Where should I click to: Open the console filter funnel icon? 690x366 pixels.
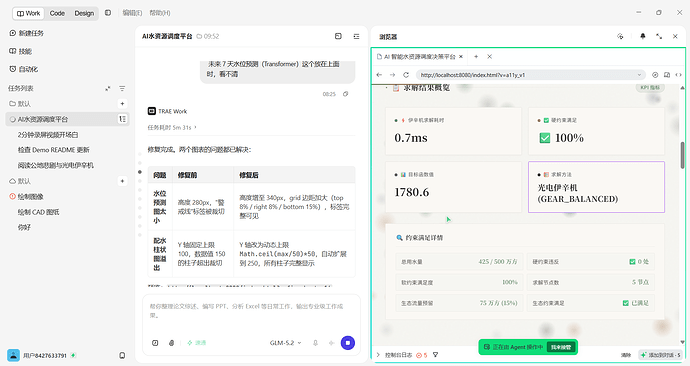coord(436,355)
